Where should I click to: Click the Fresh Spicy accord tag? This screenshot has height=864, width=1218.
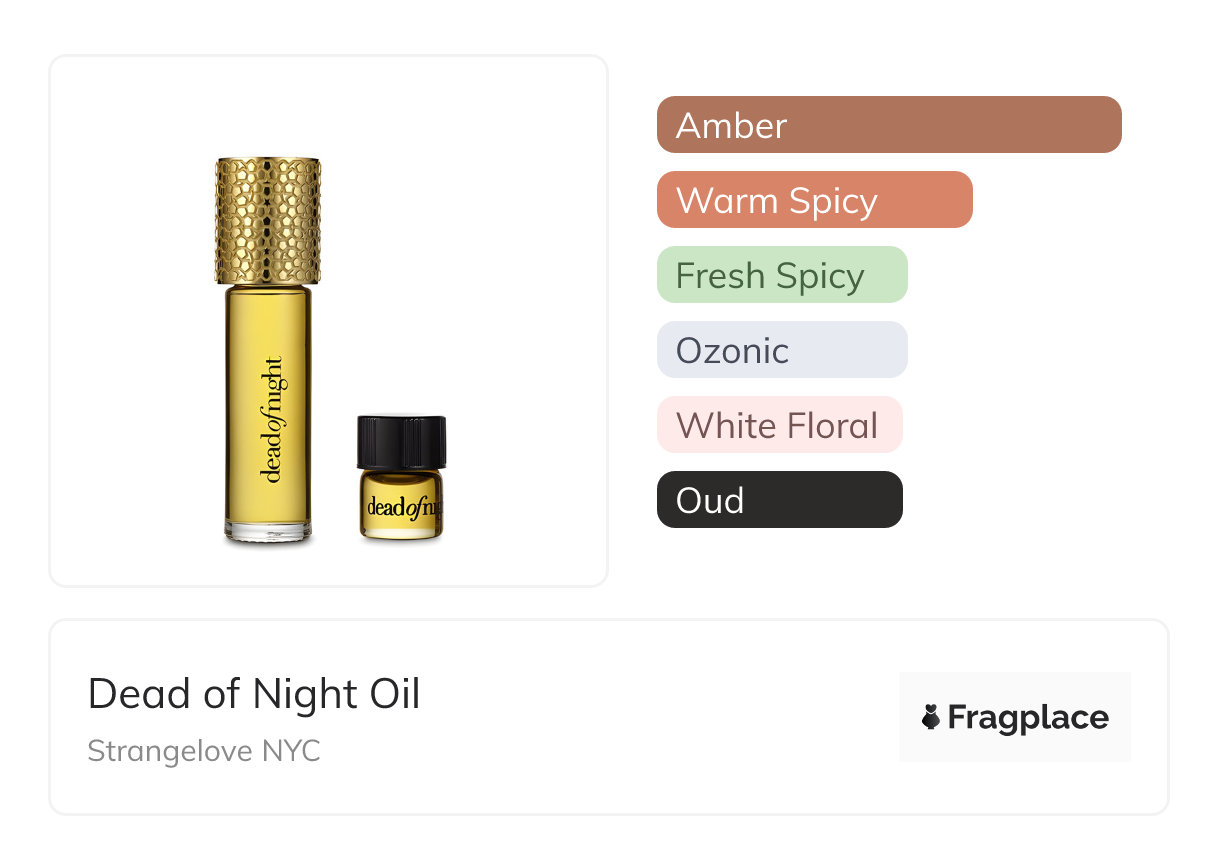782,275
